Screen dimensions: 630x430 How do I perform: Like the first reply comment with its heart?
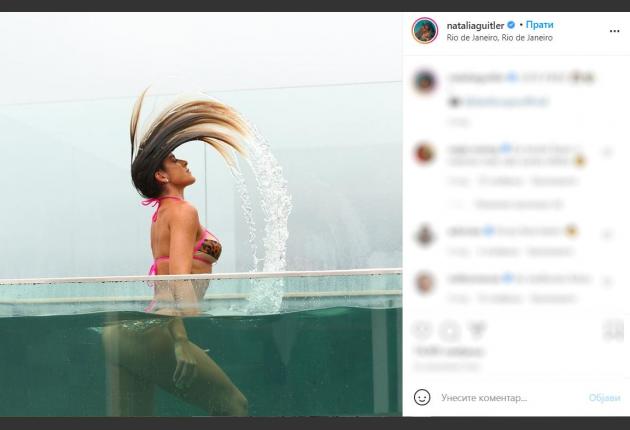607,154
